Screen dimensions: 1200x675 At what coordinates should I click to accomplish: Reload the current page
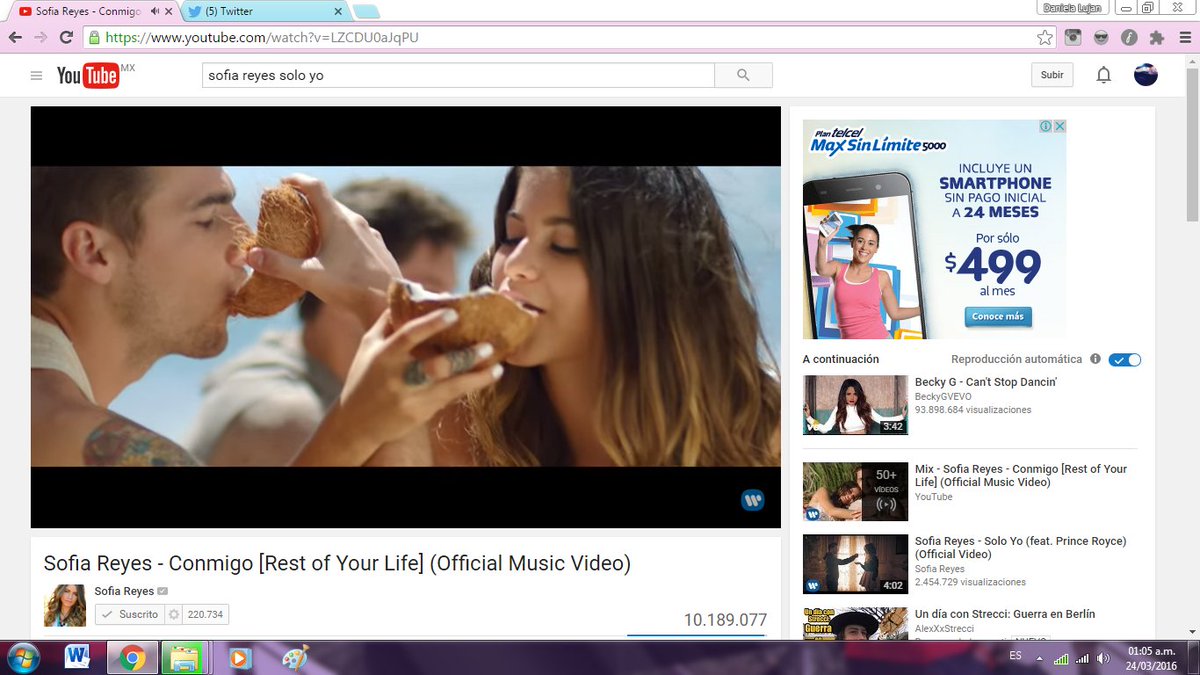[66, 38]
